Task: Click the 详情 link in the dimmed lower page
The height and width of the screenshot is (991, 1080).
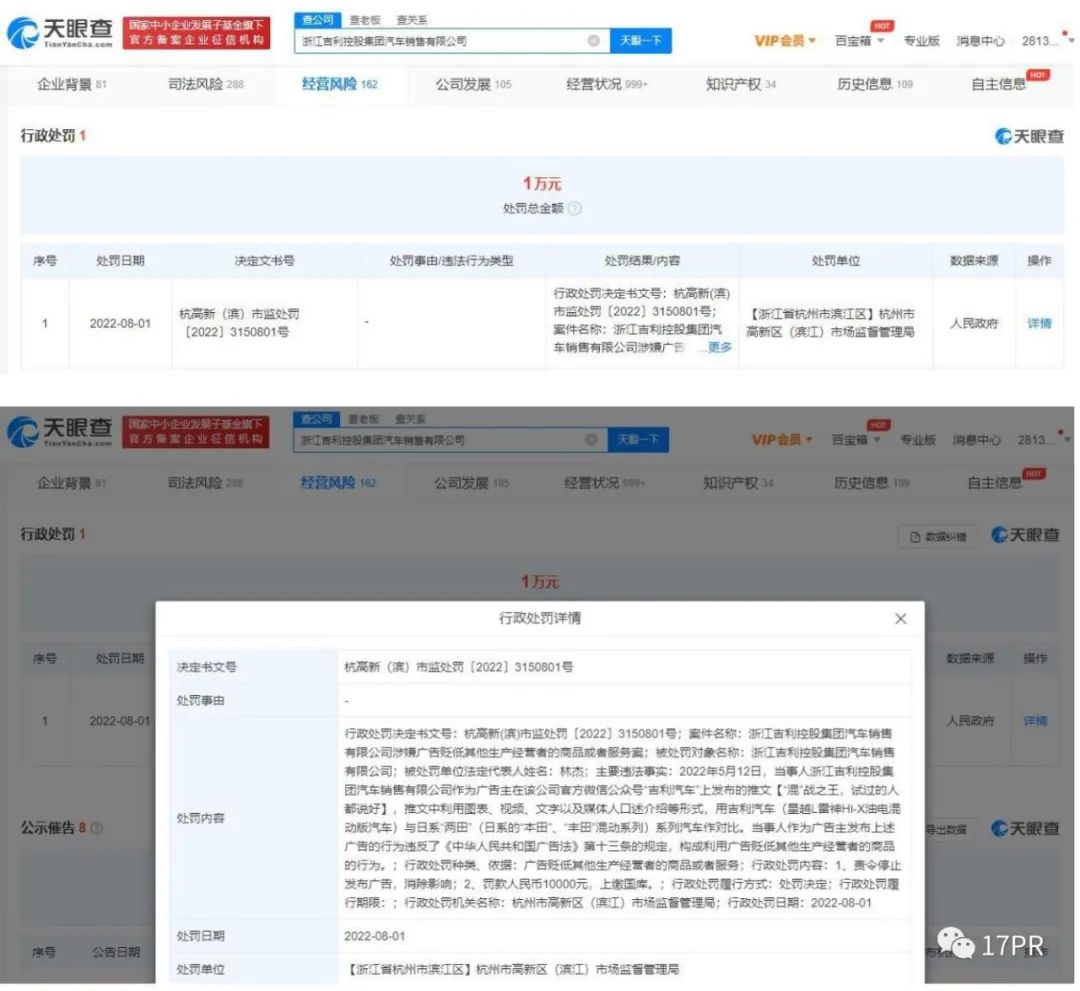Action: (x=1035, y=720)
